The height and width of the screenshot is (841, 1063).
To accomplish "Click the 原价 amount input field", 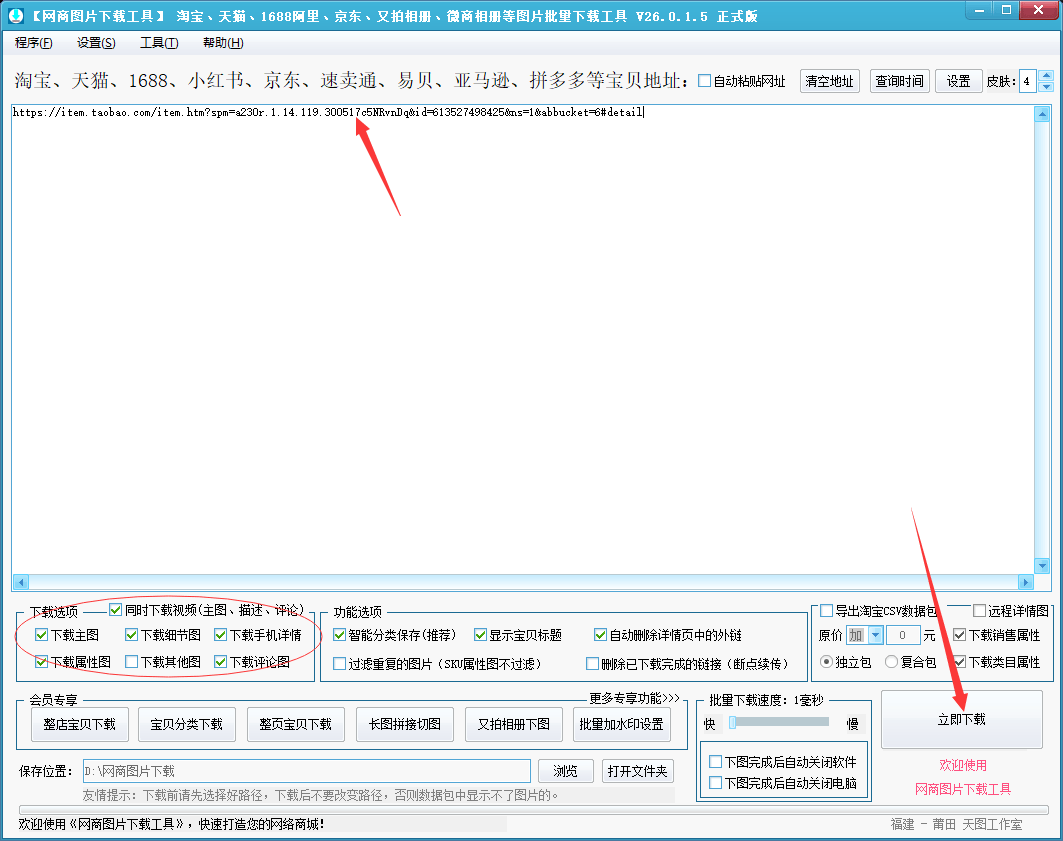I will [x=903, y=635].
